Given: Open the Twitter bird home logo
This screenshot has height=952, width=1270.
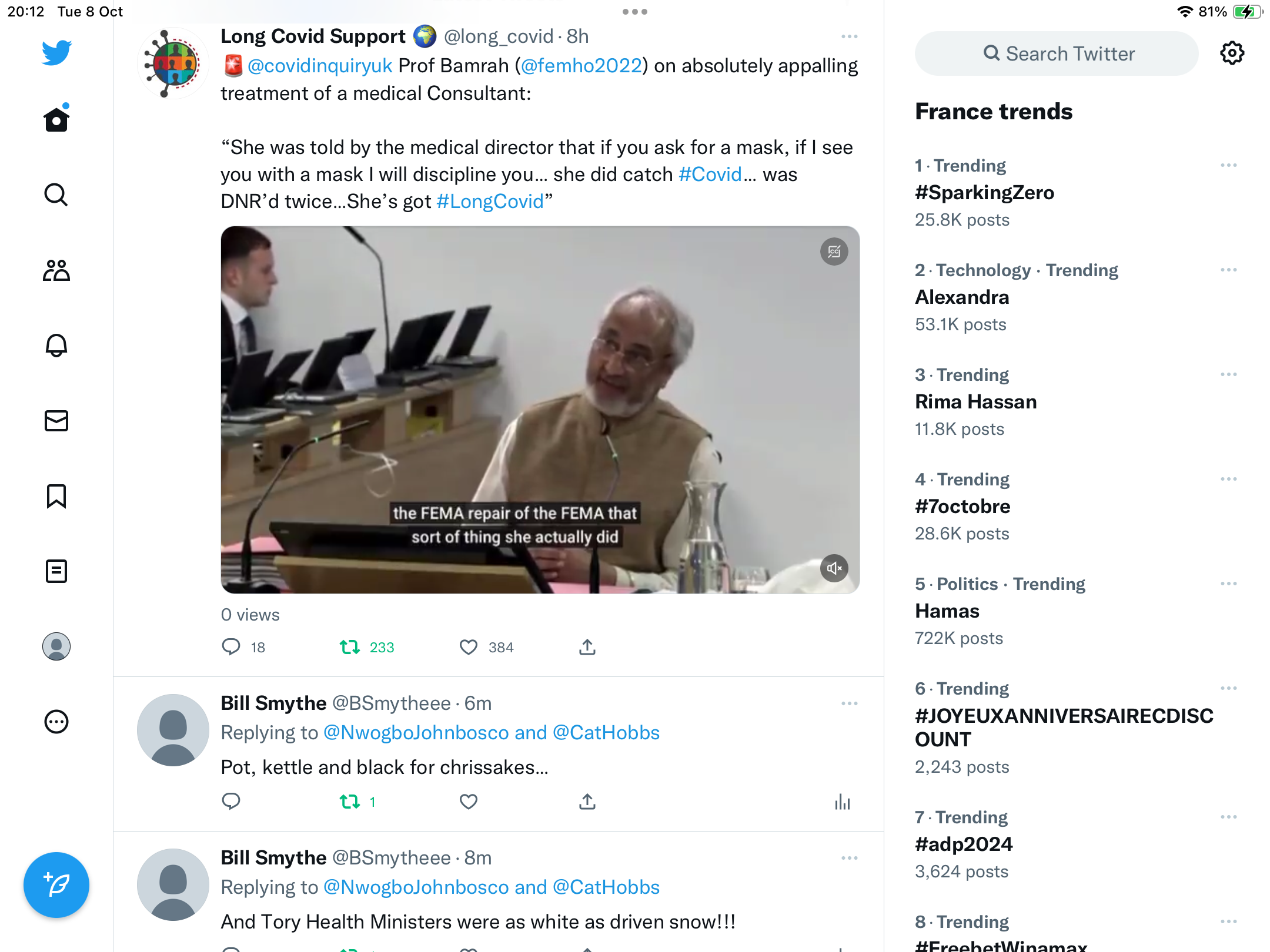Looking at the screenshot, I should coord(56,52).
